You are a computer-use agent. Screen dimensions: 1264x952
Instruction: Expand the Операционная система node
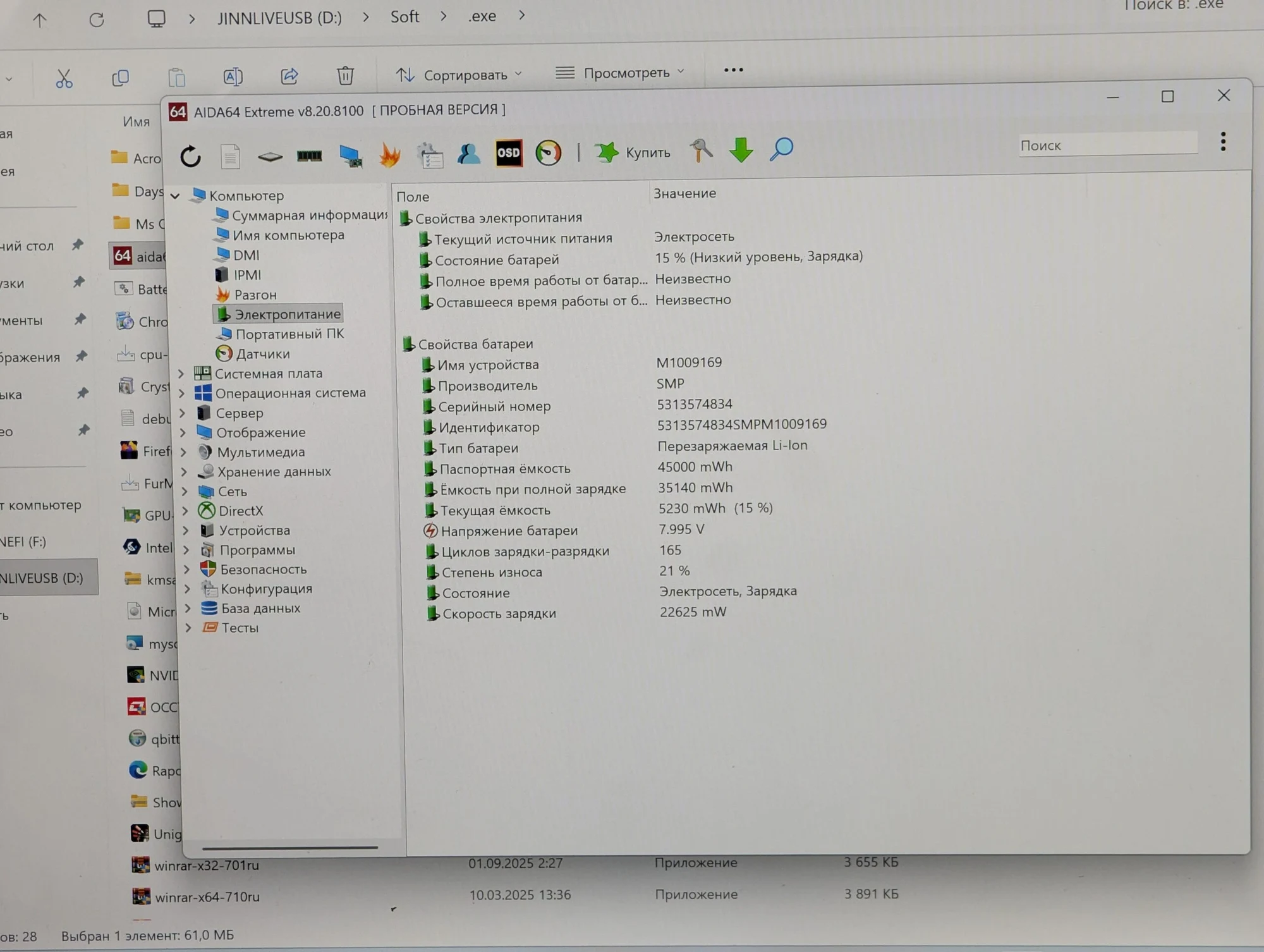point(181,393)
